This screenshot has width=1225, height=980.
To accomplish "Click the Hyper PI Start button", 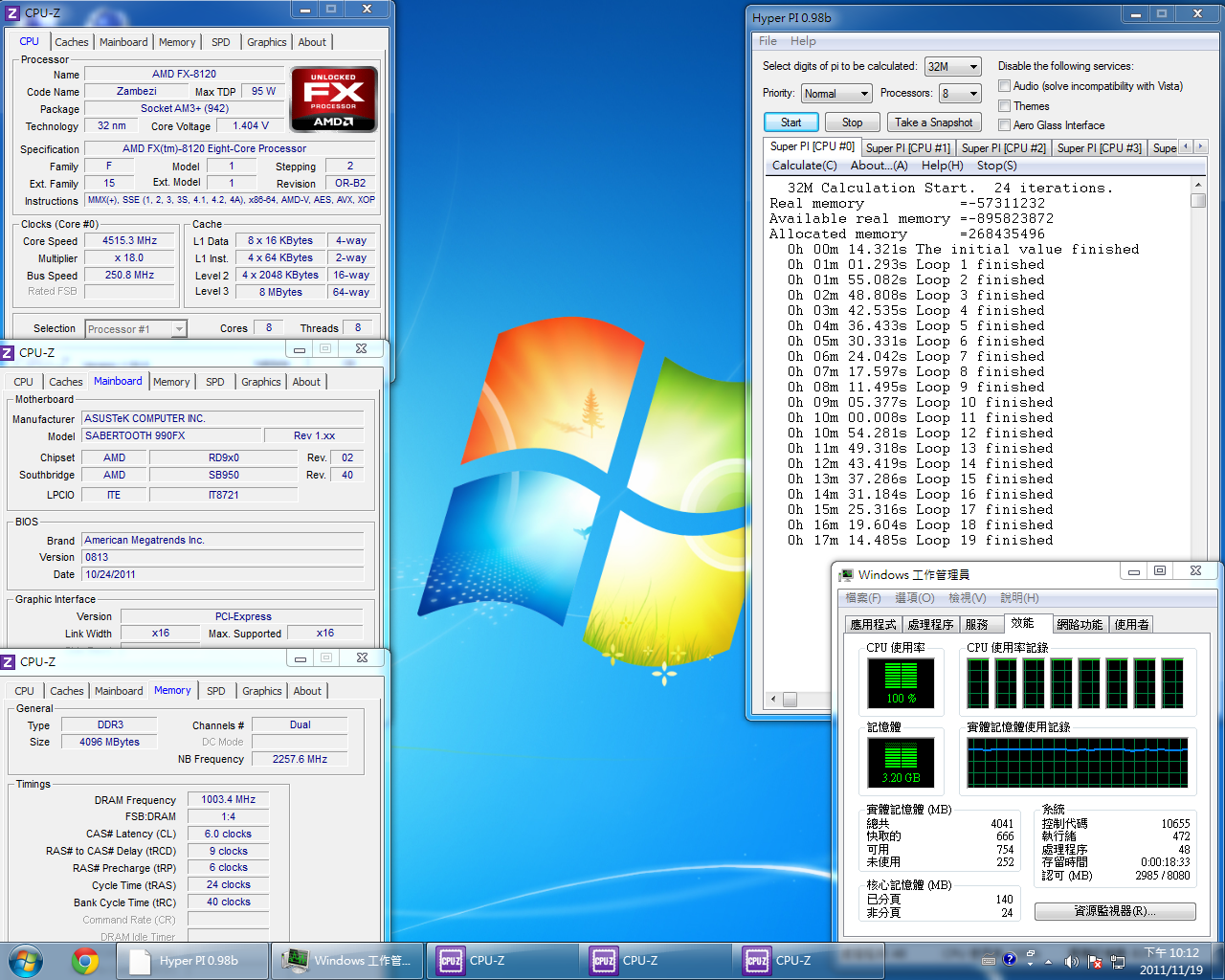I will click(x=791, y=122).
